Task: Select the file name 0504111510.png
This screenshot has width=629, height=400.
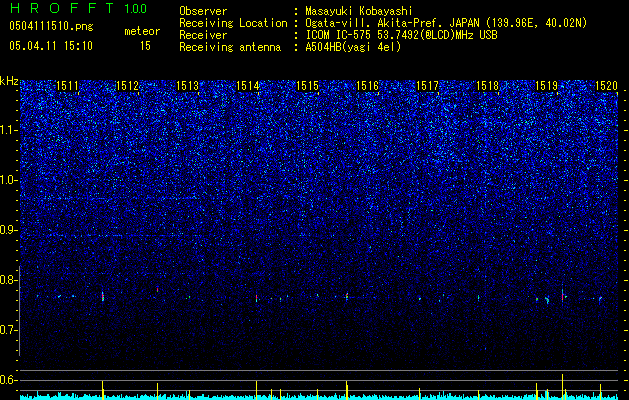Action: pyautogui.click(x=51, y=26)
